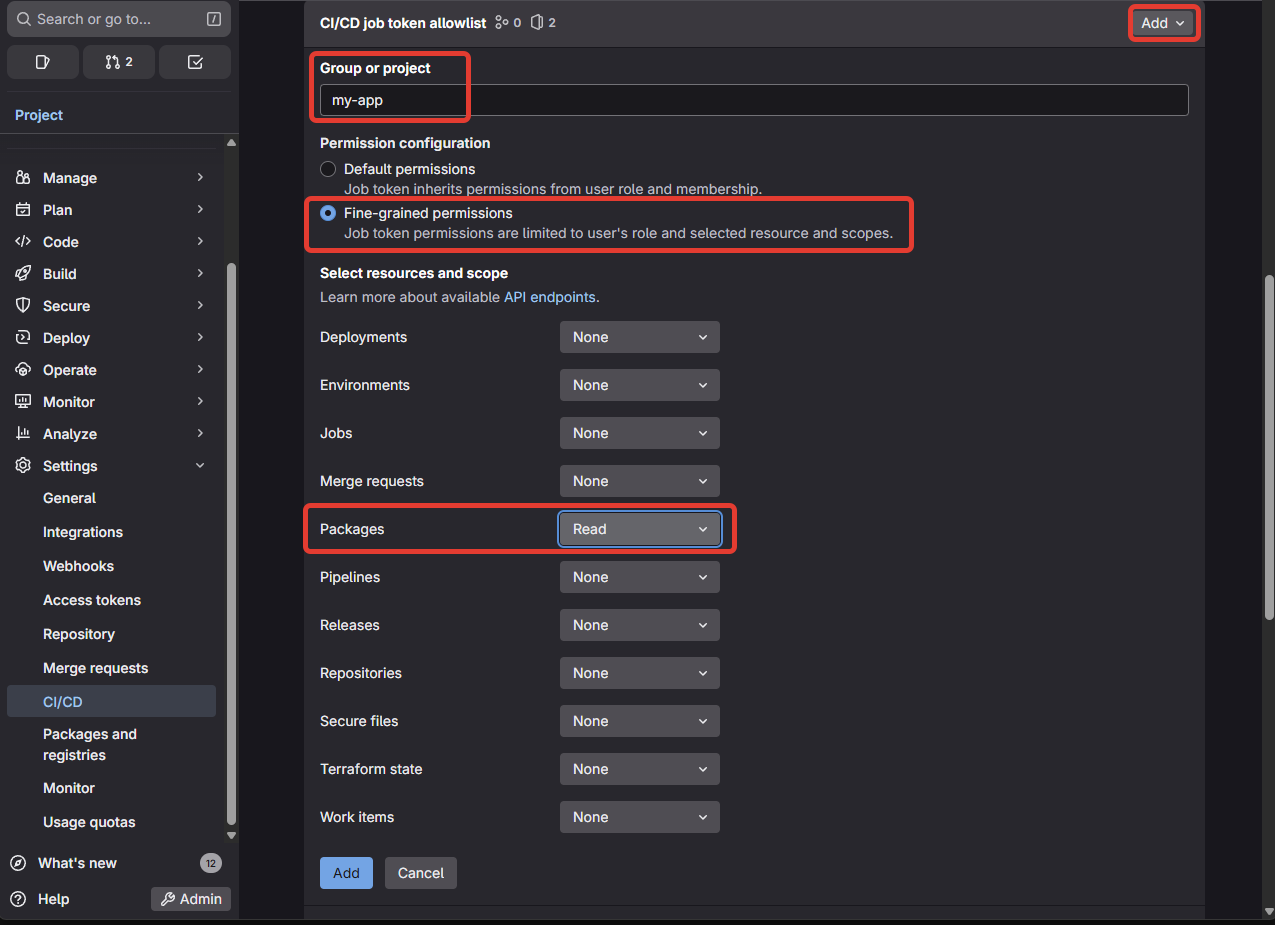1275x925 pixels.
Task: Open the merge requests list from sidebar
Action: pyautogui.click(x=118, y=62)
